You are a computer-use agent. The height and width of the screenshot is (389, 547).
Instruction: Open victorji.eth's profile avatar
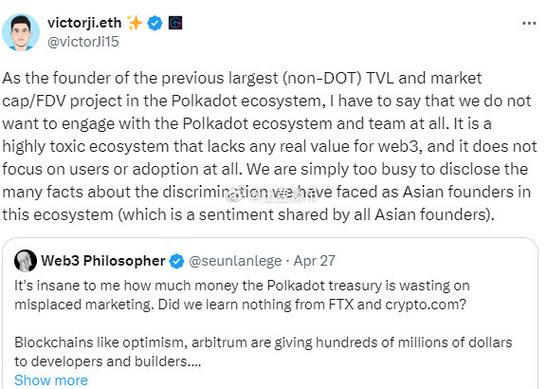(21, 32)
